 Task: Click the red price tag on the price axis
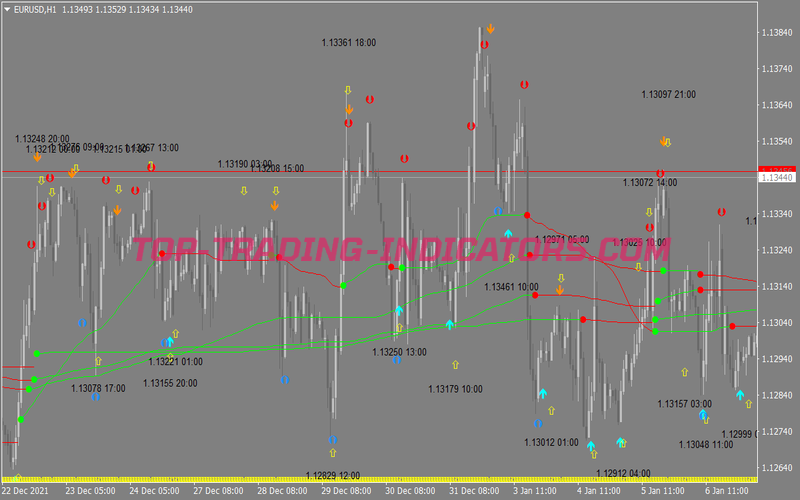click(x=777, y=169)
